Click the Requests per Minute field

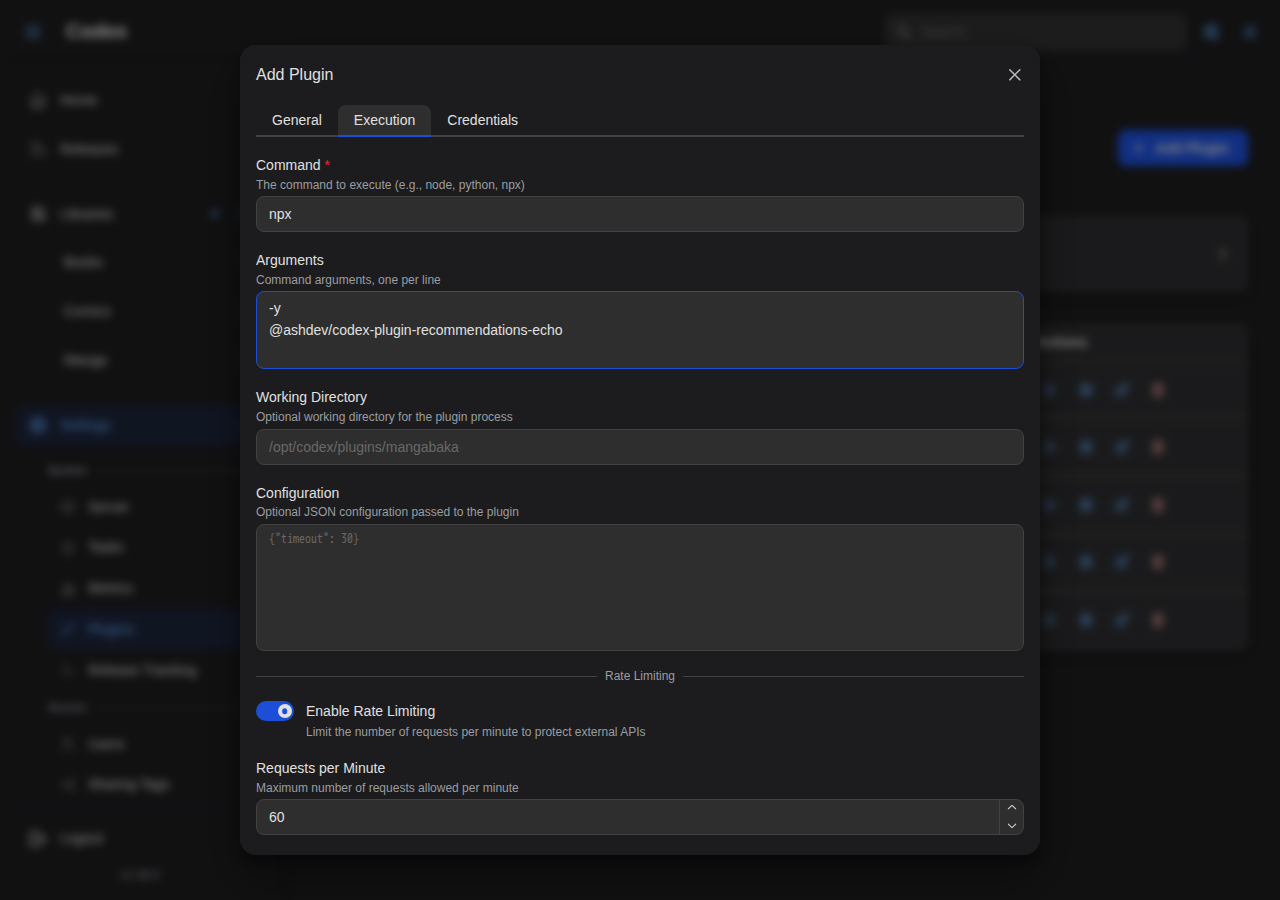pyautogui.click(x=628, y=817)
